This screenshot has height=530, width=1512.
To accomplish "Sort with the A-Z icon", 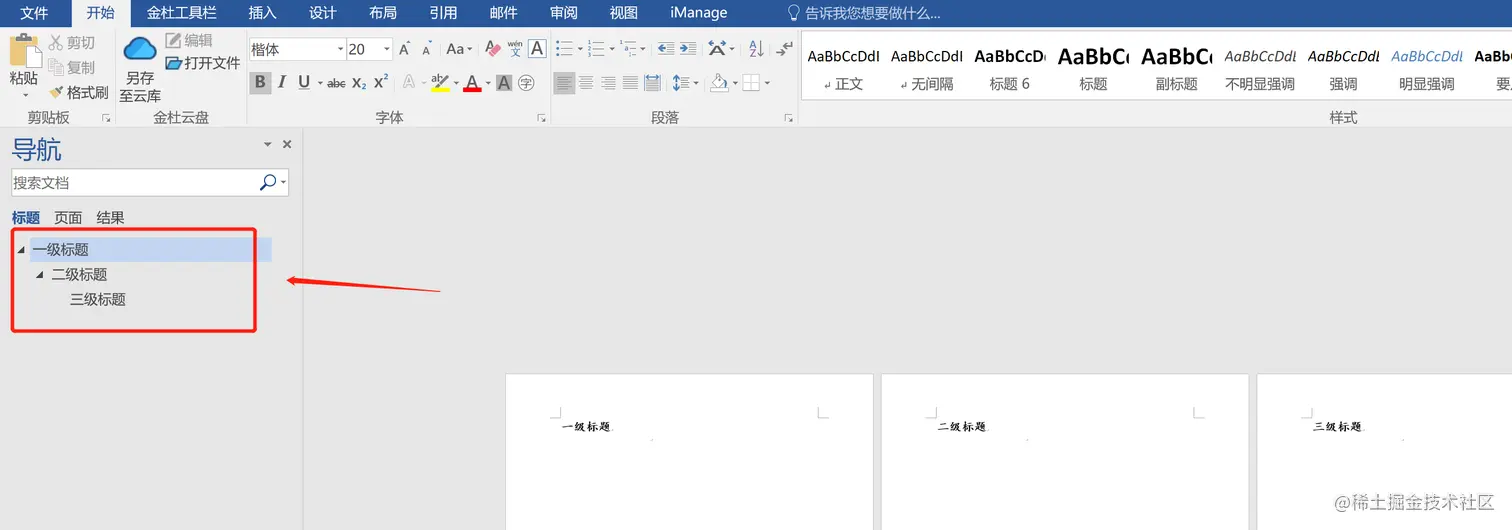I will point(756,49).
